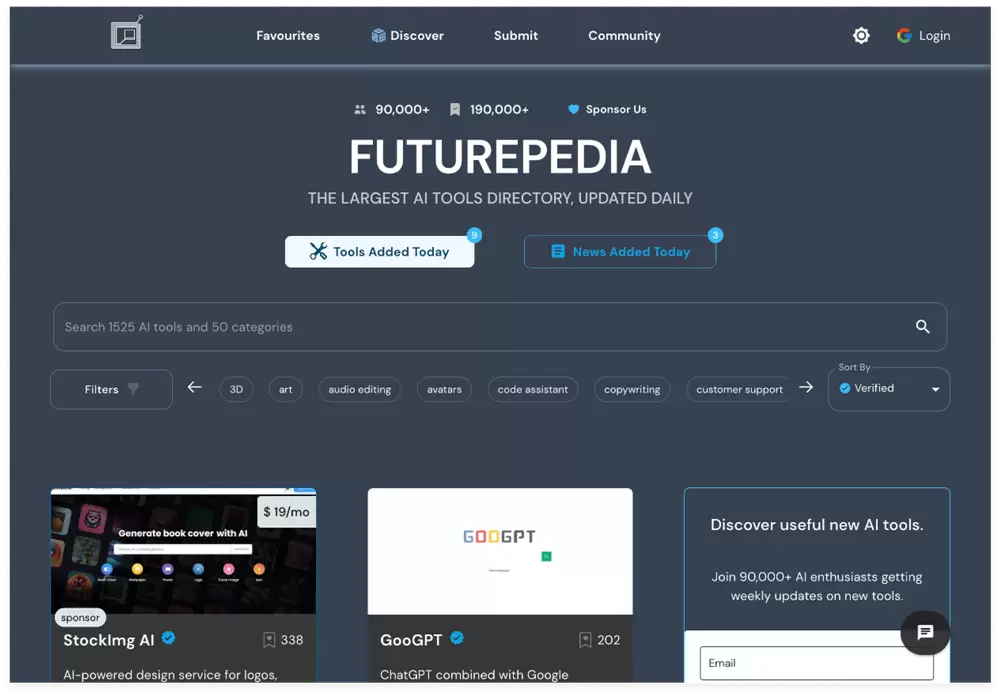Viewport: 1000px width, 695px height.
Task: Open the Submit menu item
Action: pyautogui.click(x=515, y=36)
